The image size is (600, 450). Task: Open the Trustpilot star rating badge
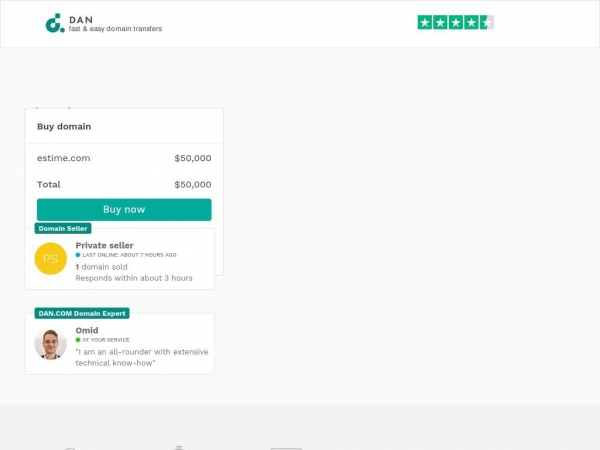coord(455,23)
